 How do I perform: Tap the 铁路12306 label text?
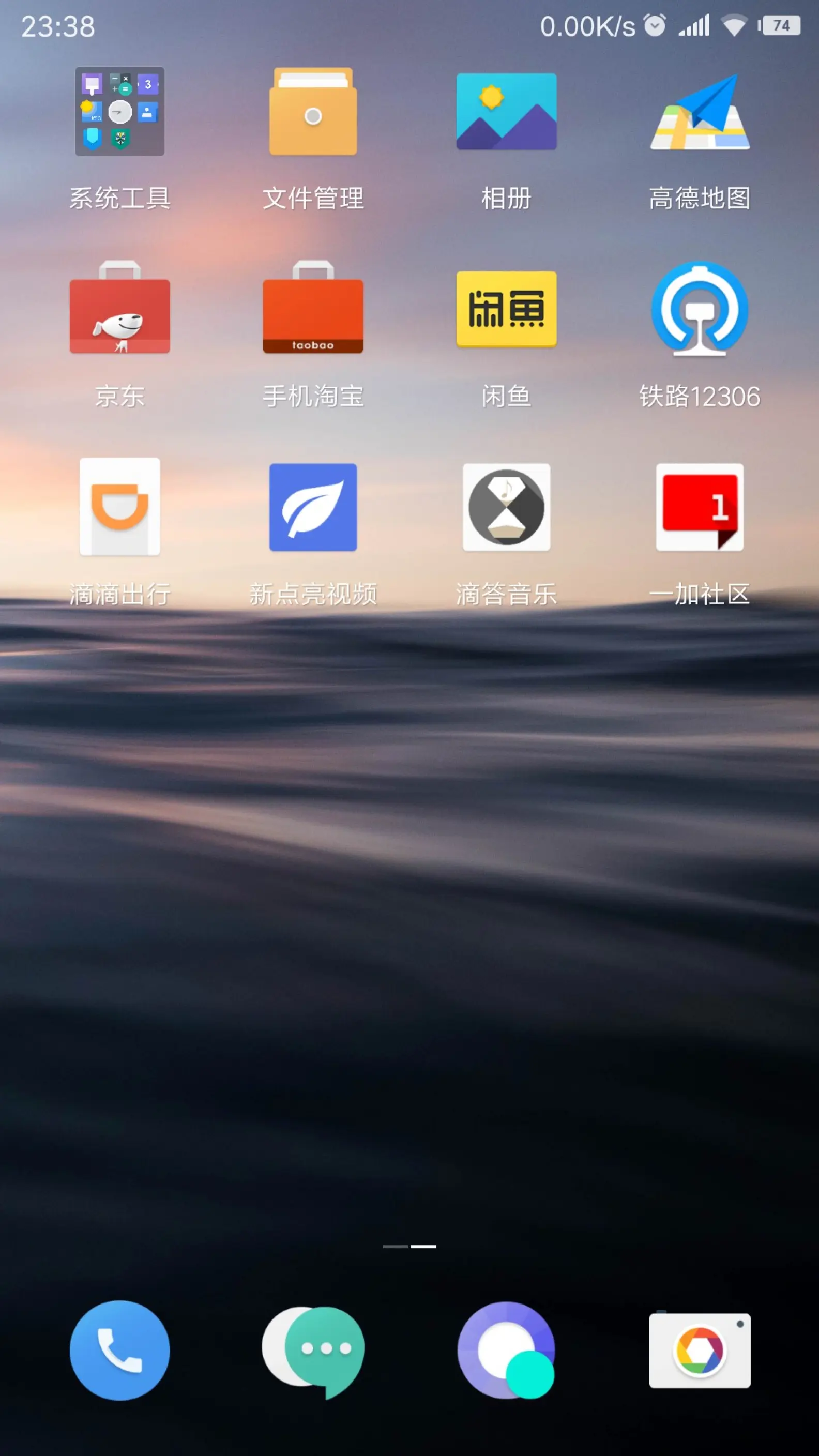point(700,396)
